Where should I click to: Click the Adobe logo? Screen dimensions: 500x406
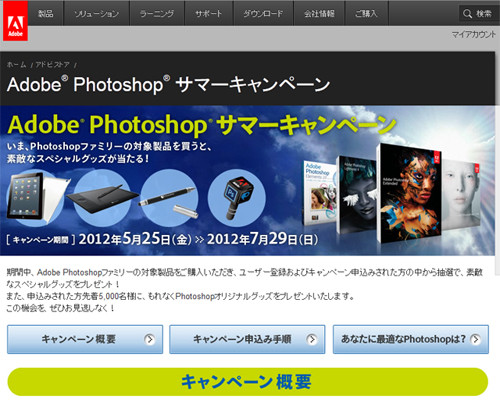point(15,21)
